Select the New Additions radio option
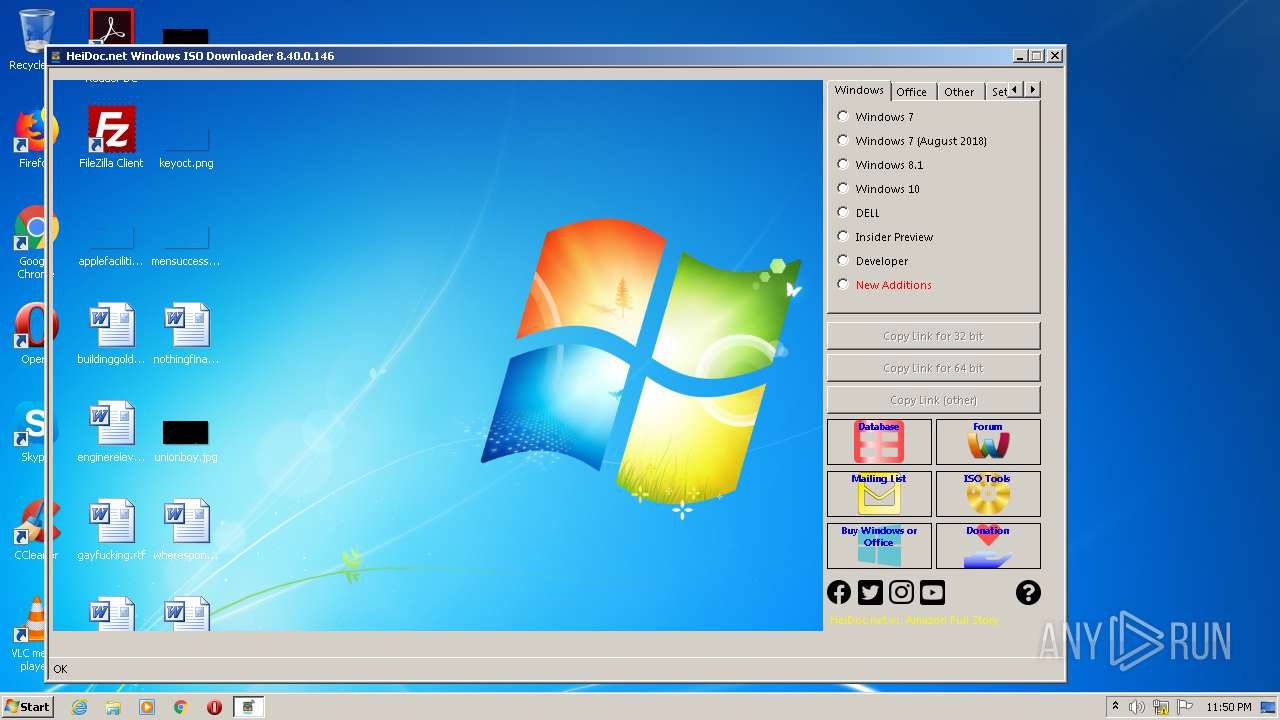1280x720 pixels. point(843,285)
